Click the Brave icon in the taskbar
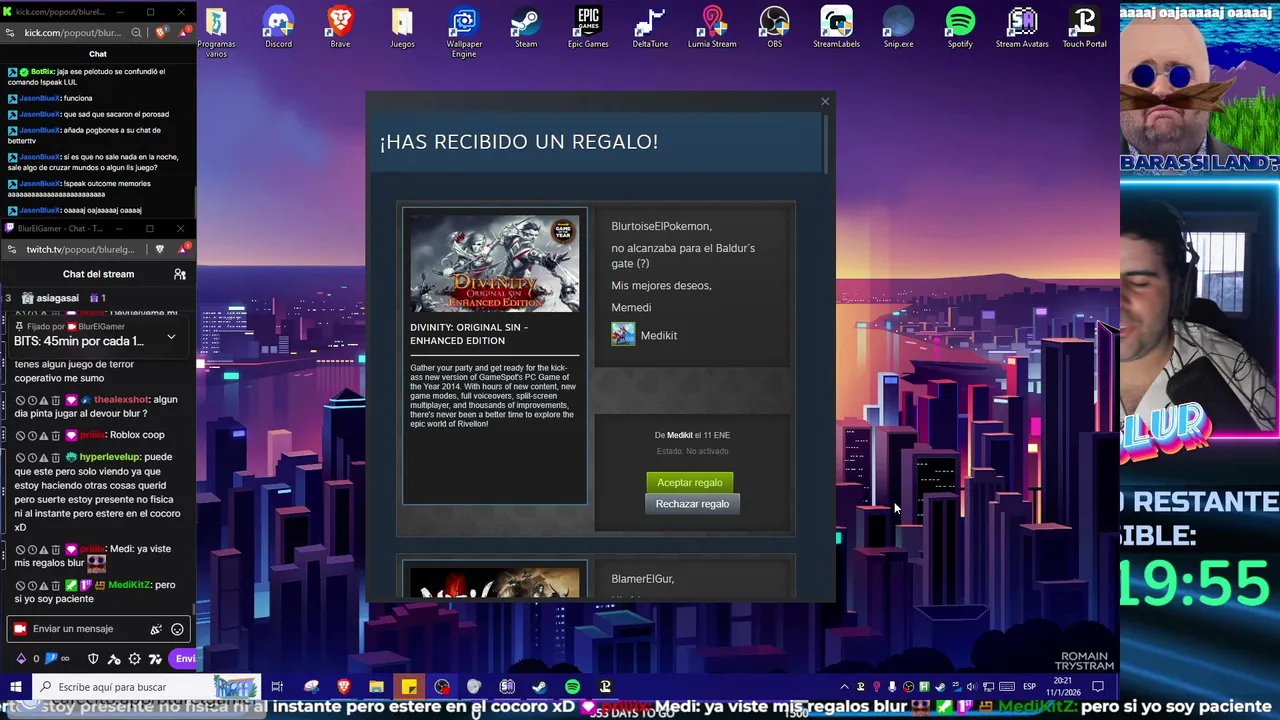 (344, 687)
